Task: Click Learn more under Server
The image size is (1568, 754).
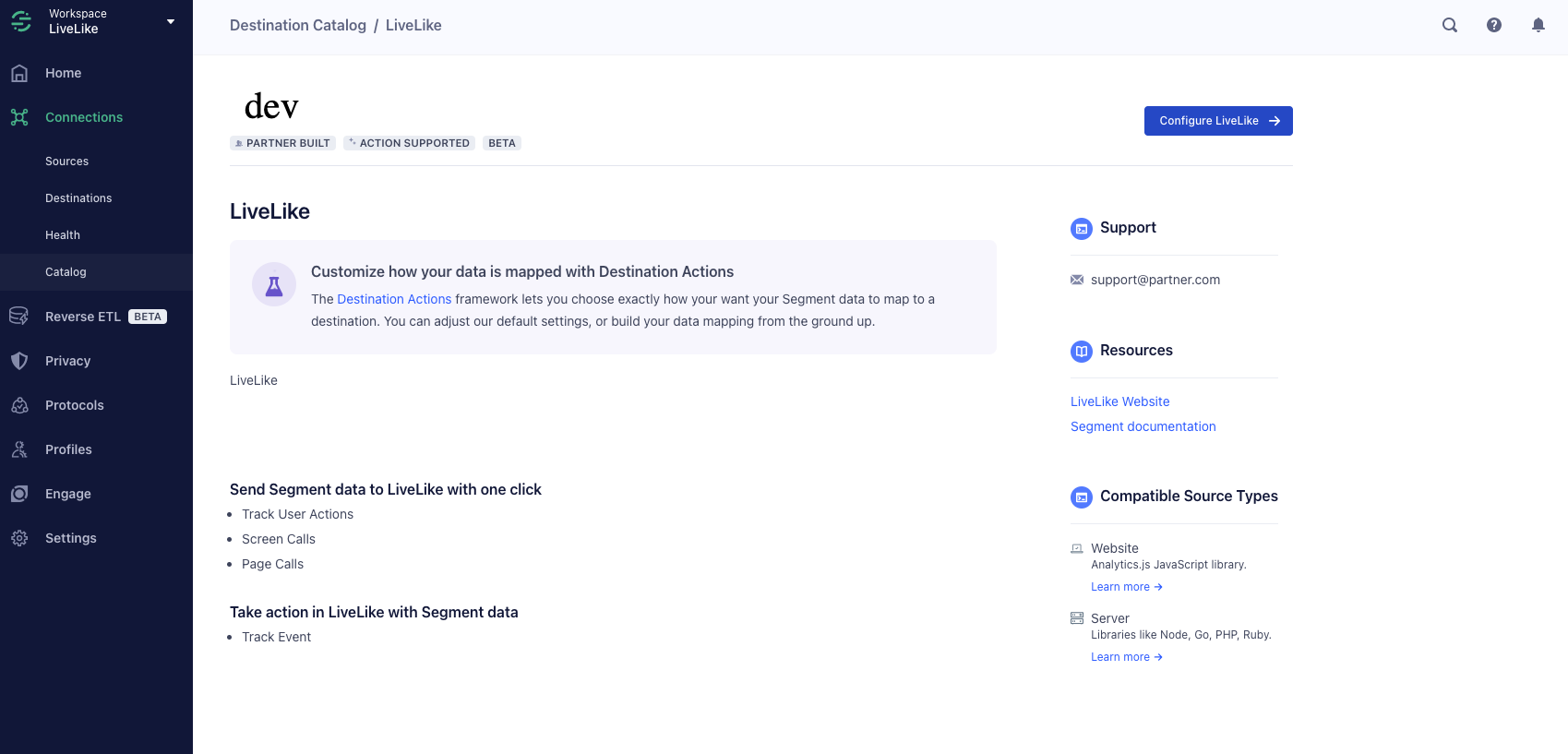Action: click(1126, 657)
